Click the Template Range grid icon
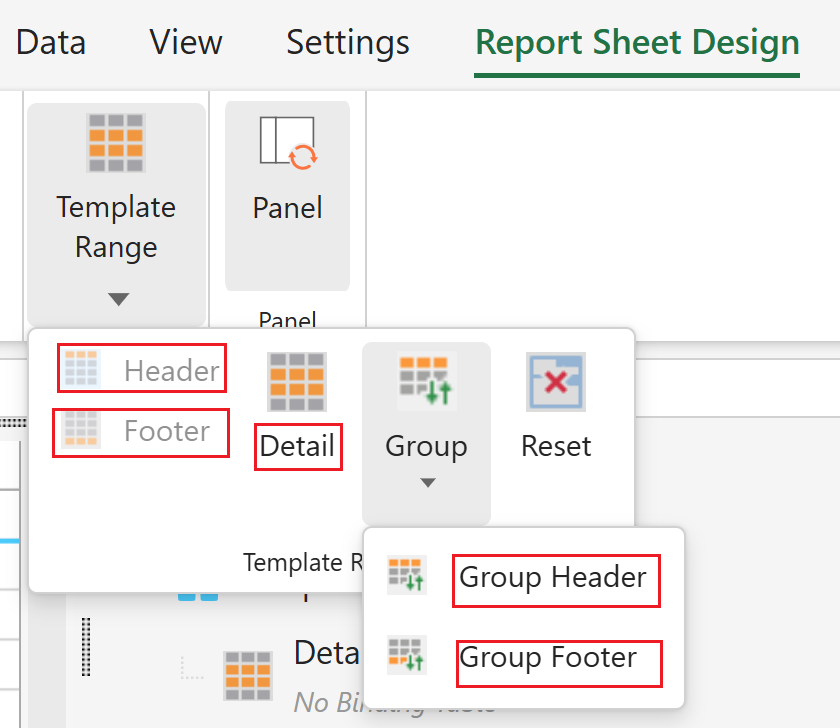Viewport: 840px width, 728px height. [116, 143]
